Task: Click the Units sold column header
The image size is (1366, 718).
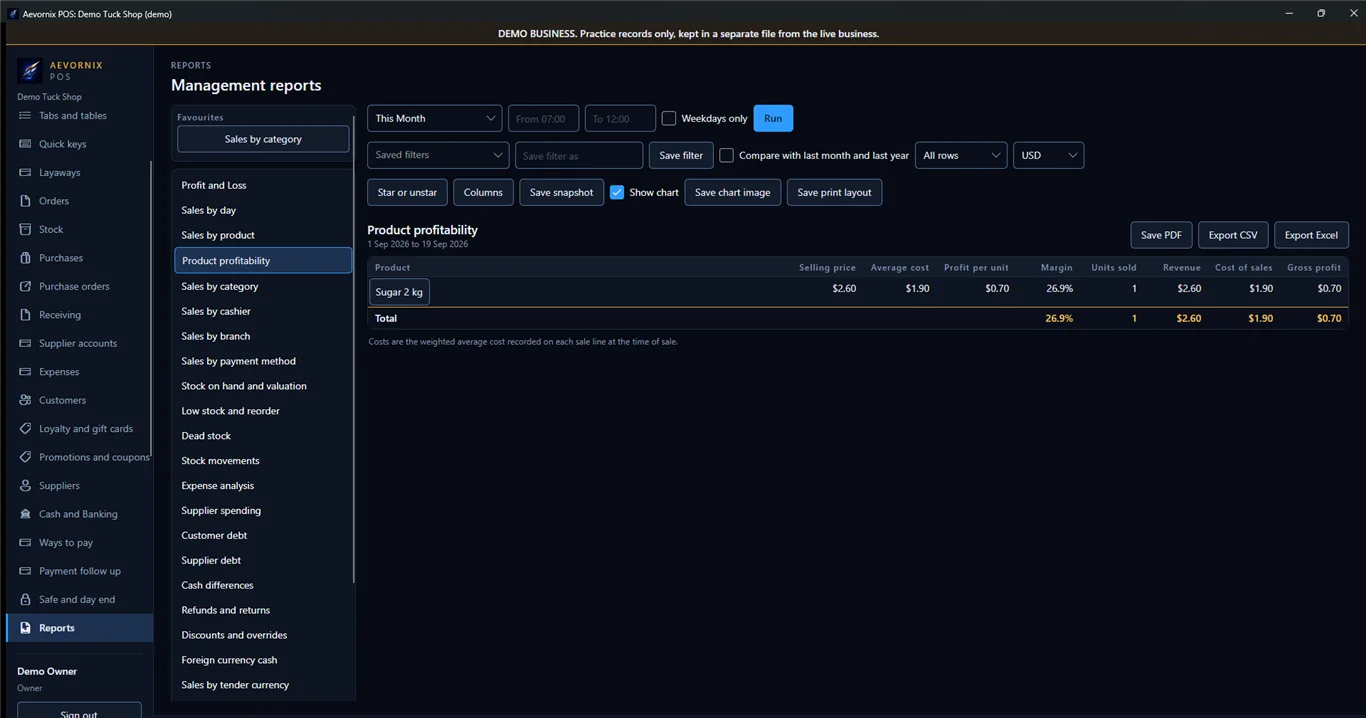Action: 1114,268
